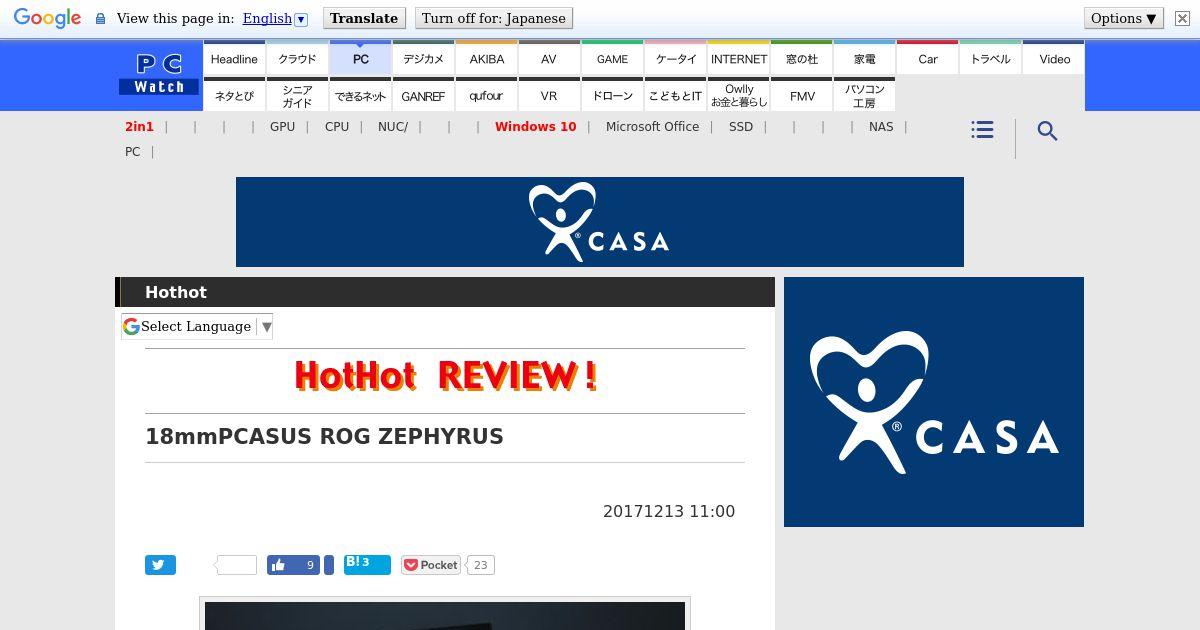Click the Translate button
The image size is (1200, 630).
[x=364, y=18]
